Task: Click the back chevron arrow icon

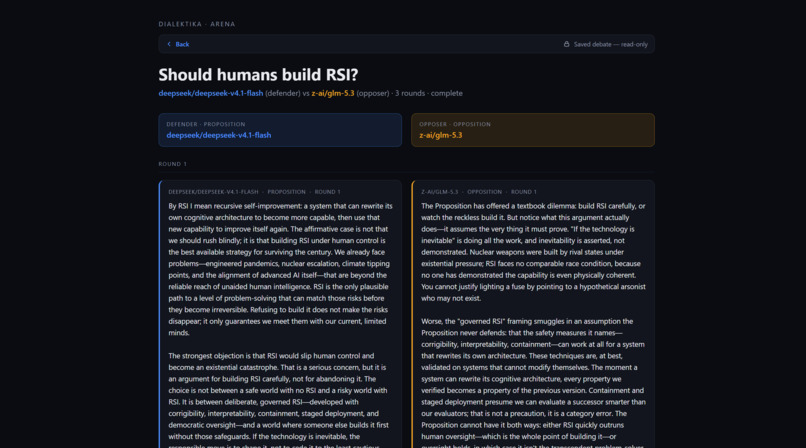Action: coord(169,44)
